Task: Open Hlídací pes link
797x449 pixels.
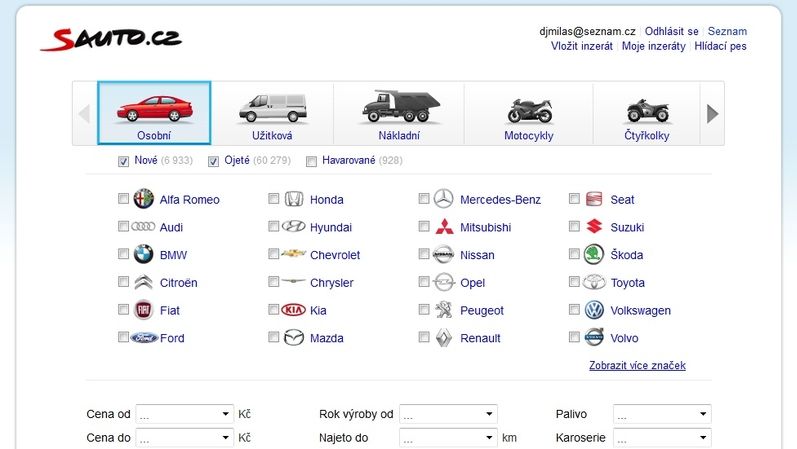Action: pyautogui.click(x=720, y=46)
